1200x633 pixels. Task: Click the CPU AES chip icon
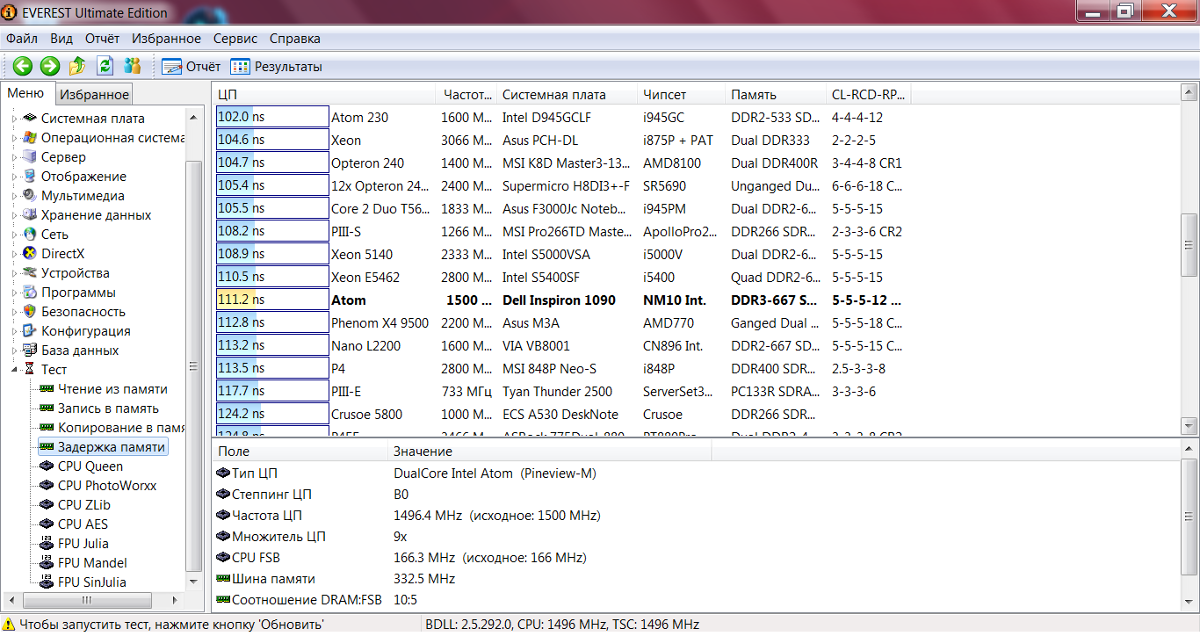tap(47, 524)
